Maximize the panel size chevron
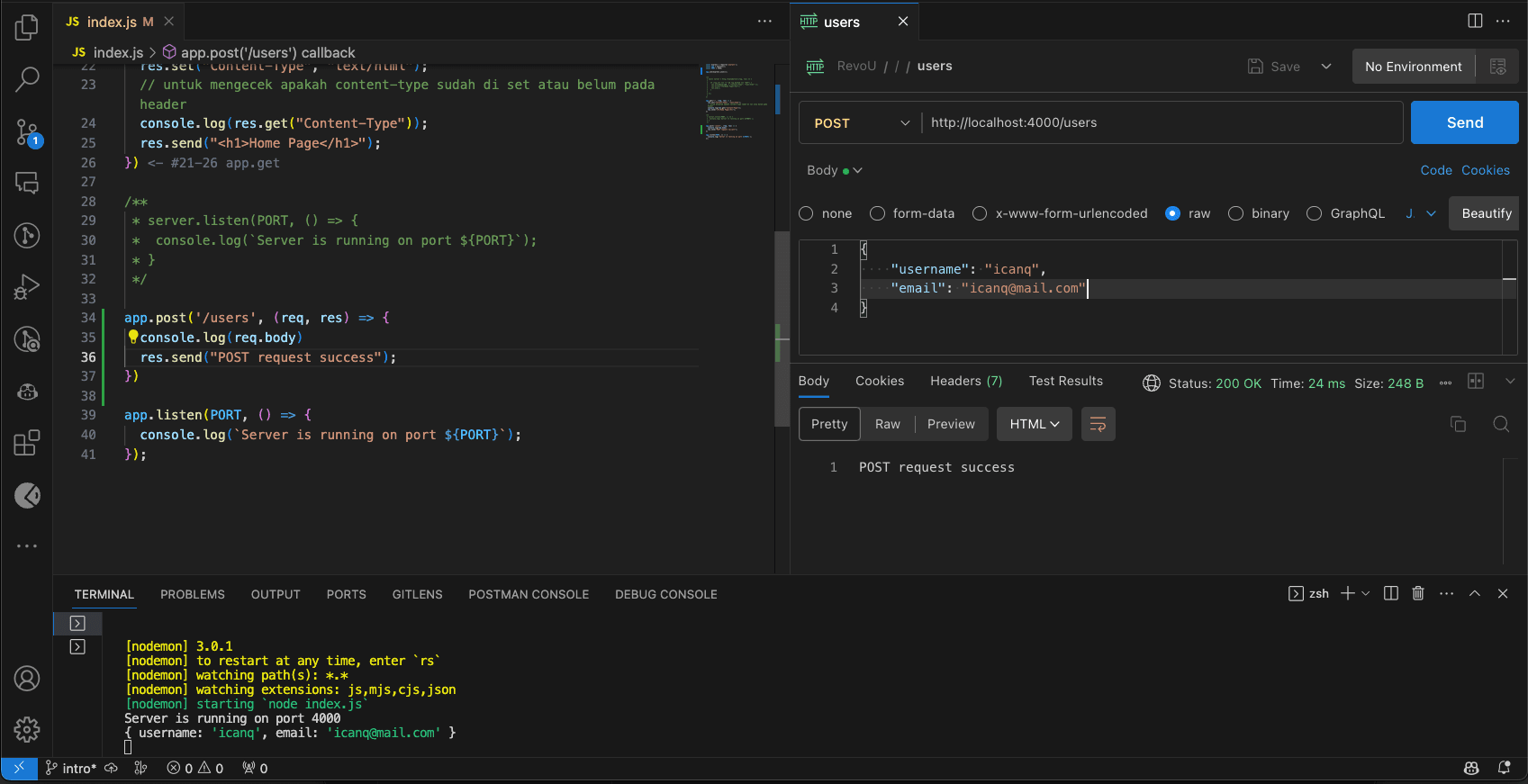The width and height of the screenshot is (1528, 784). pos(1475,593)
